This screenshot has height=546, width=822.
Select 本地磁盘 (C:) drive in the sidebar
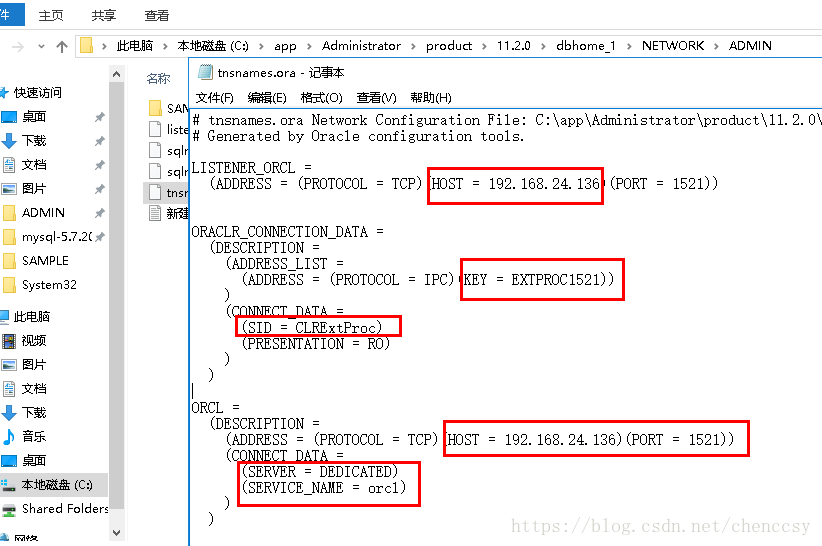56,484
